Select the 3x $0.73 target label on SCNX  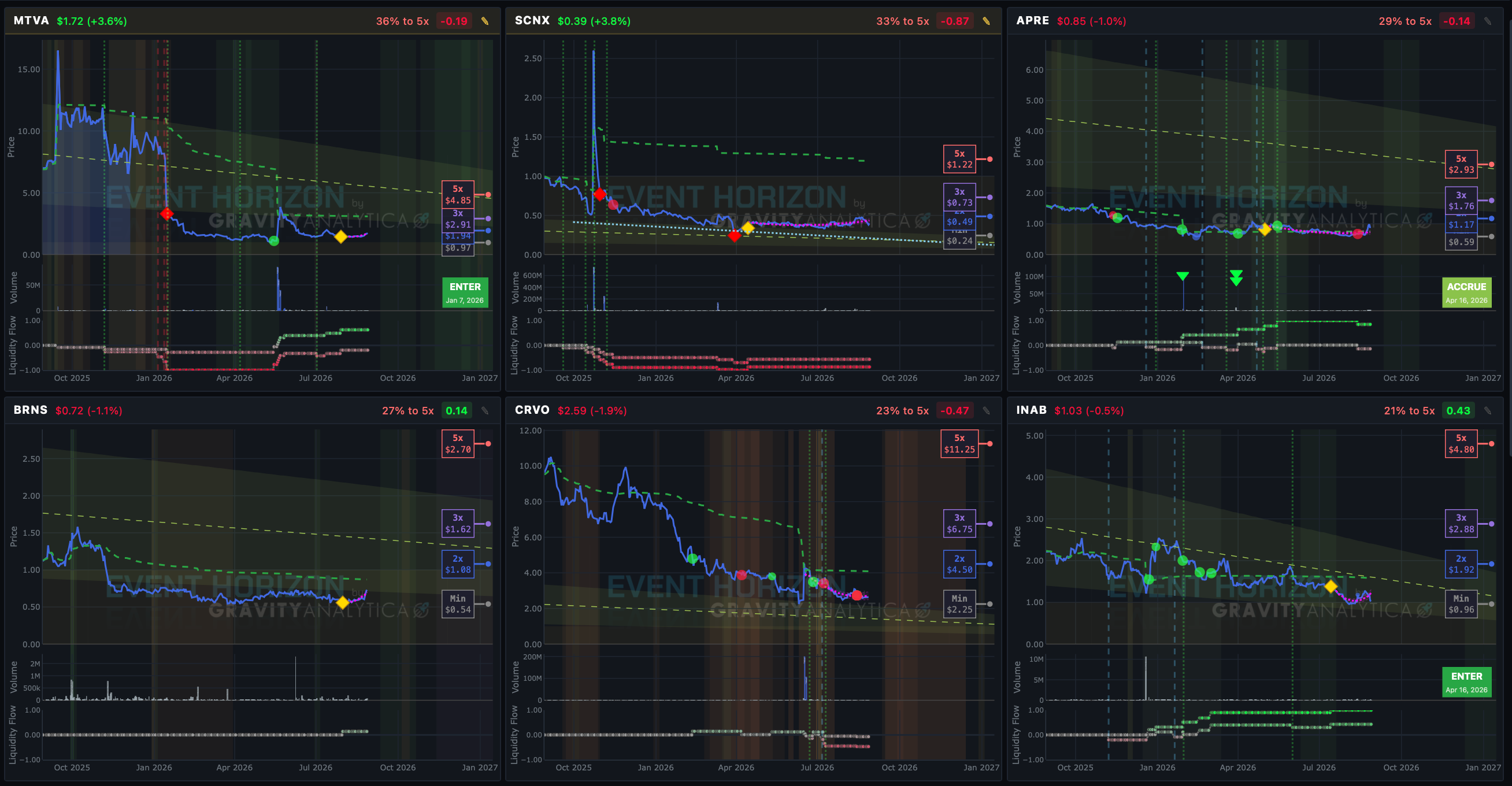tap(959, 197)
